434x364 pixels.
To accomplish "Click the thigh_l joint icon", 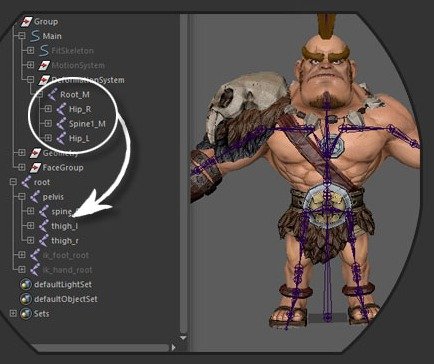I will (x=44, y=226).
